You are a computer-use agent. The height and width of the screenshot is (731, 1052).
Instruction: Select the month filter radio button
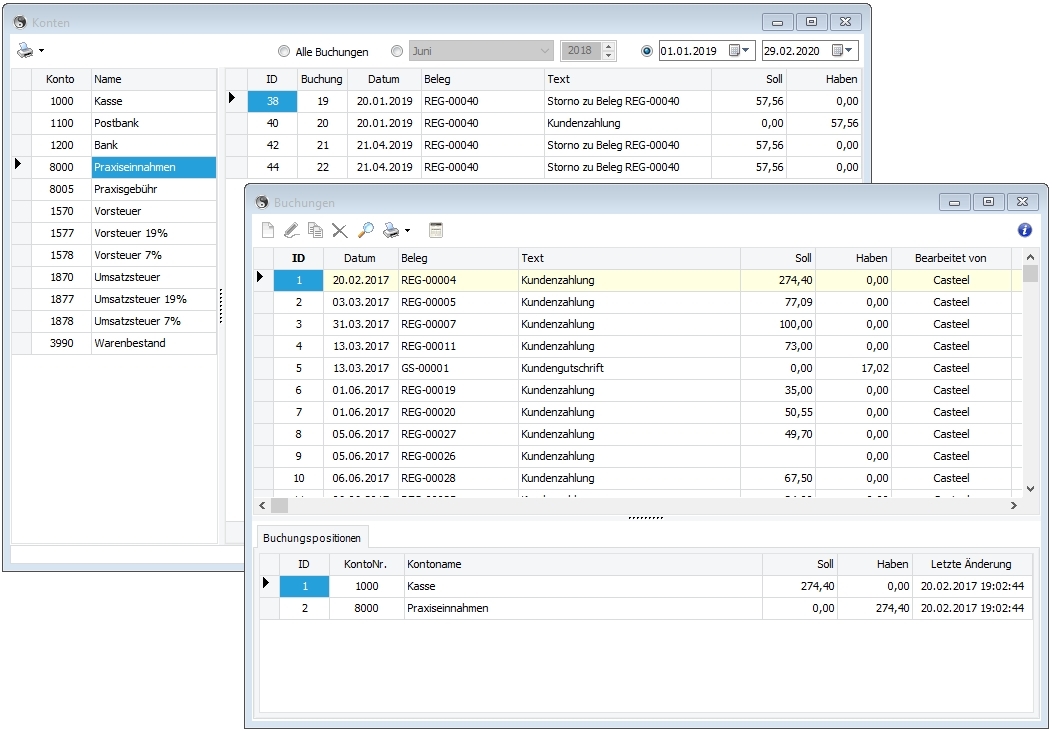(x=398, y=51)
